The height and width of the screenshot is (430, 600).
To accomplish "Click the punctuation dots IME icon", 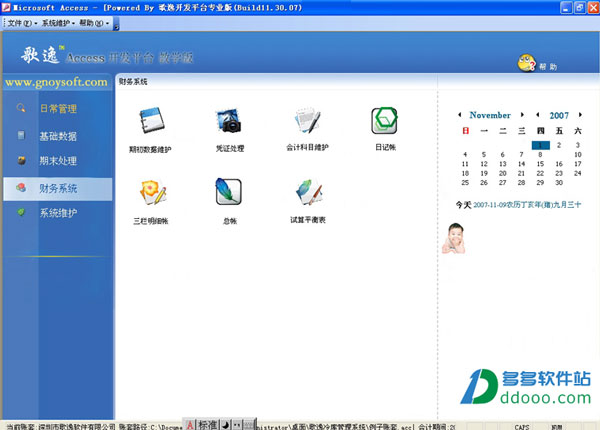I will point(237,425).
